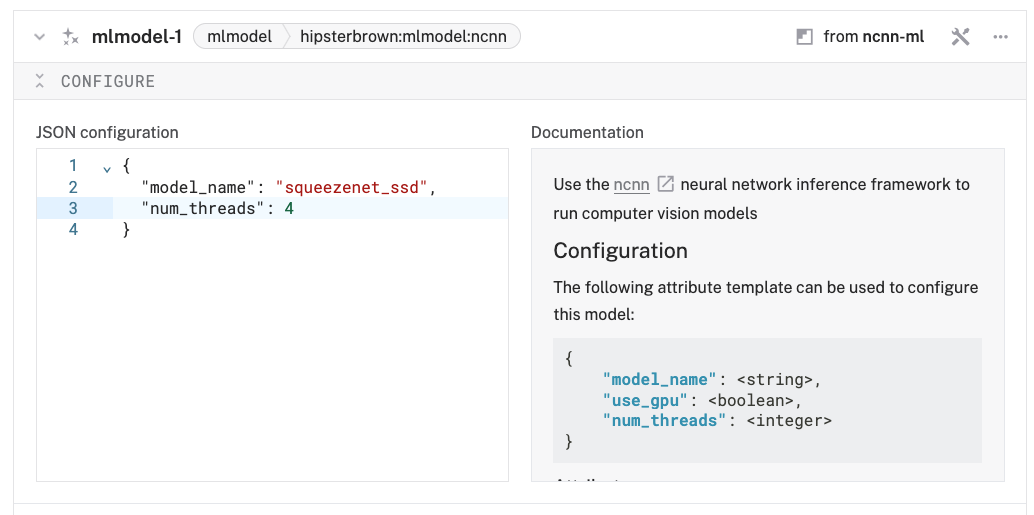Open the three-dot more options menu
The width and height of the screenshot is (1034, 515).
point(1000,37)
